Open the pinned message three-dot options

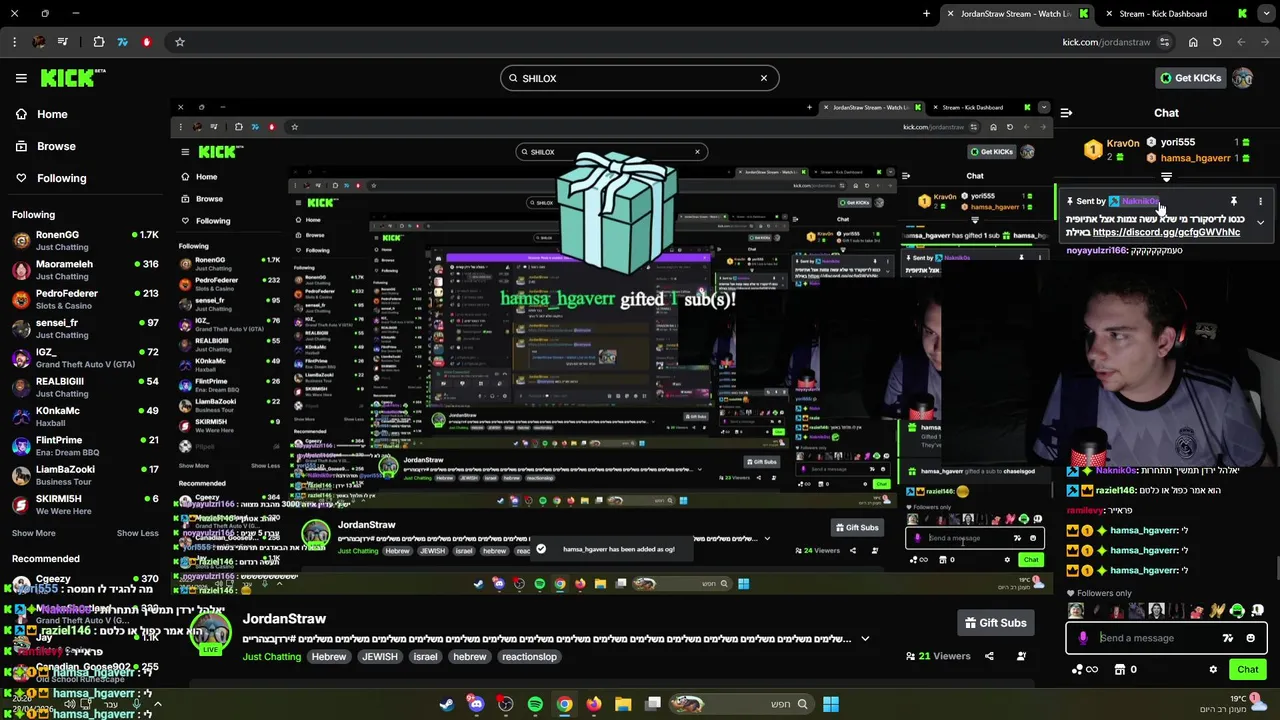pos(1260,201)
